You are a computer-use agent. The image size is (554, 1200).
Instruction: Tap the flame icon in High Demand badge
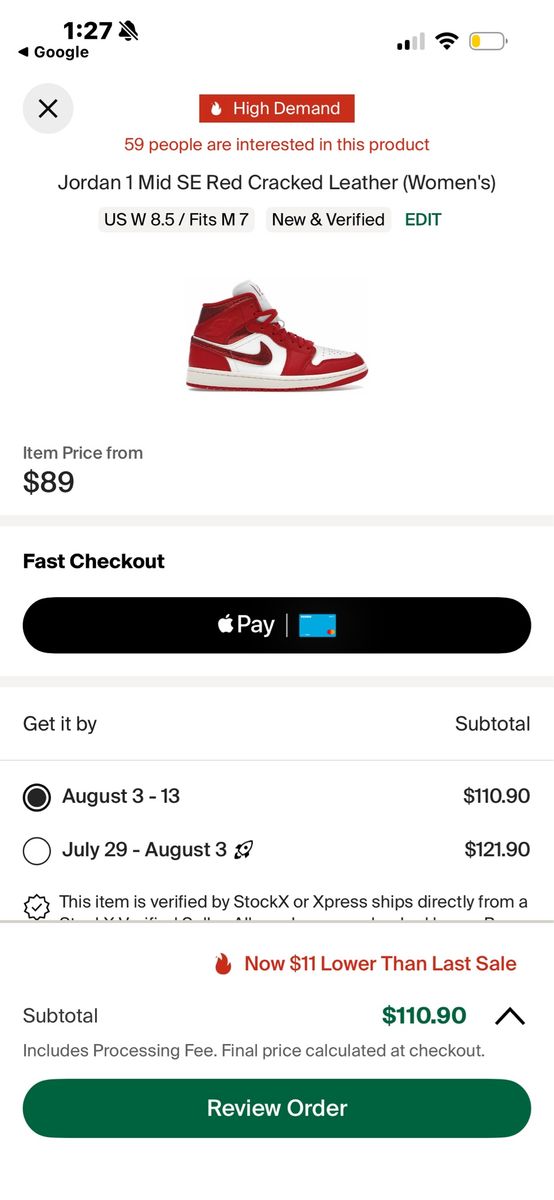pos(216,109)
